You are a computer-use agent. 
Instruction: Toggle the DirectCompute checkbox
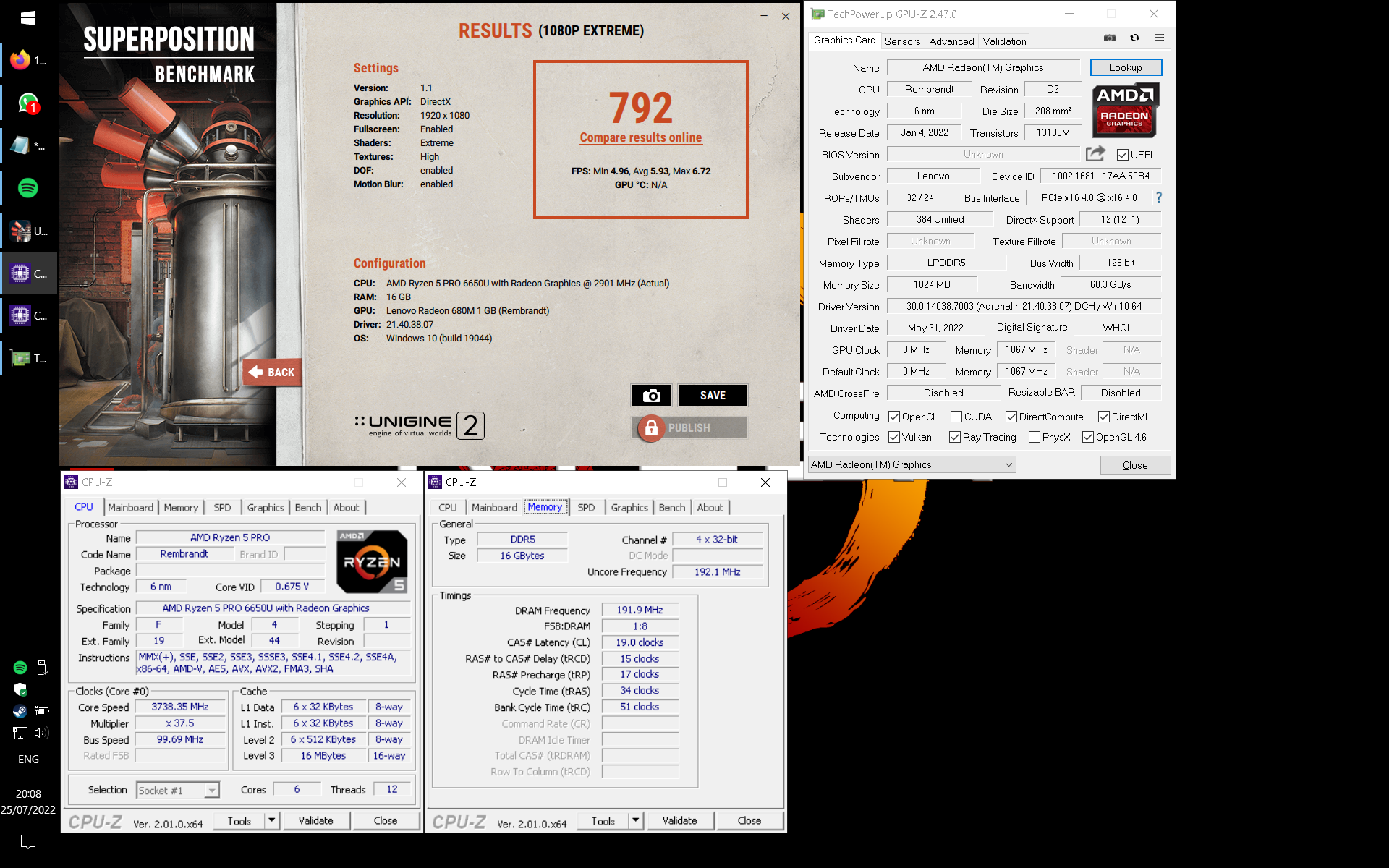point(1011,417)
